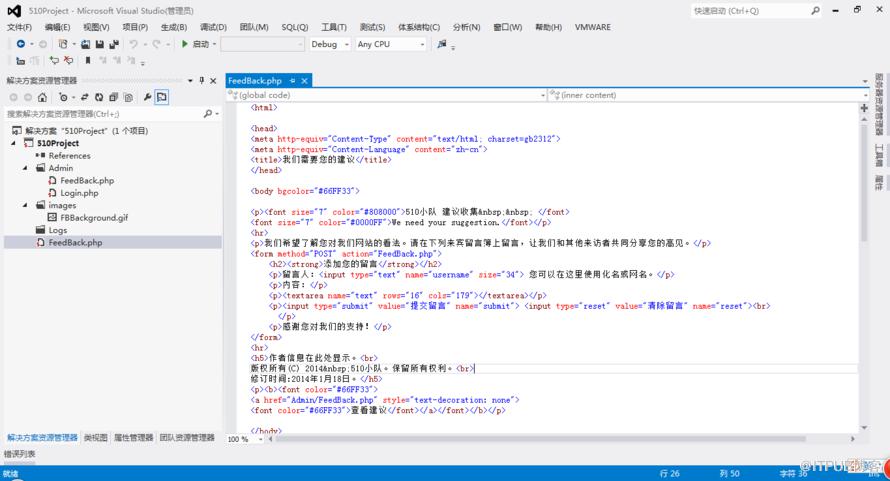Open the Any CPU platform dropdown
The image size is (890, 481).
pyautogui.click(x=422, y=44)
